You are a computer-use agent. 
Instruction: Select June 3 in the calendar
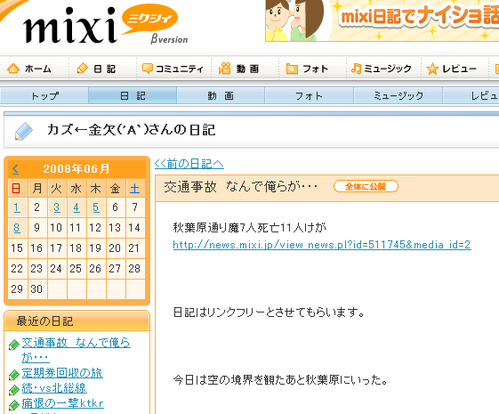click(x=57, y=208)
